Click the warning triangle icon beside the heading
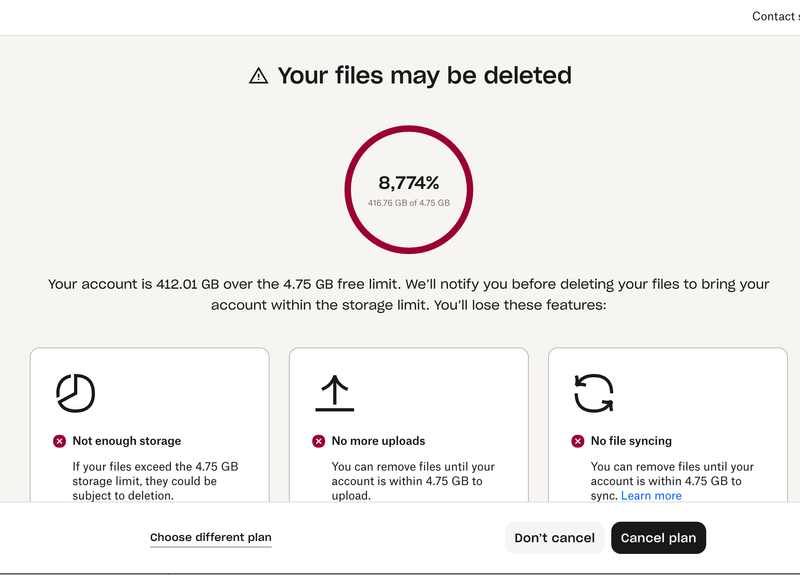This screenshot has width=800, height=575. click(x=259, y=76)
